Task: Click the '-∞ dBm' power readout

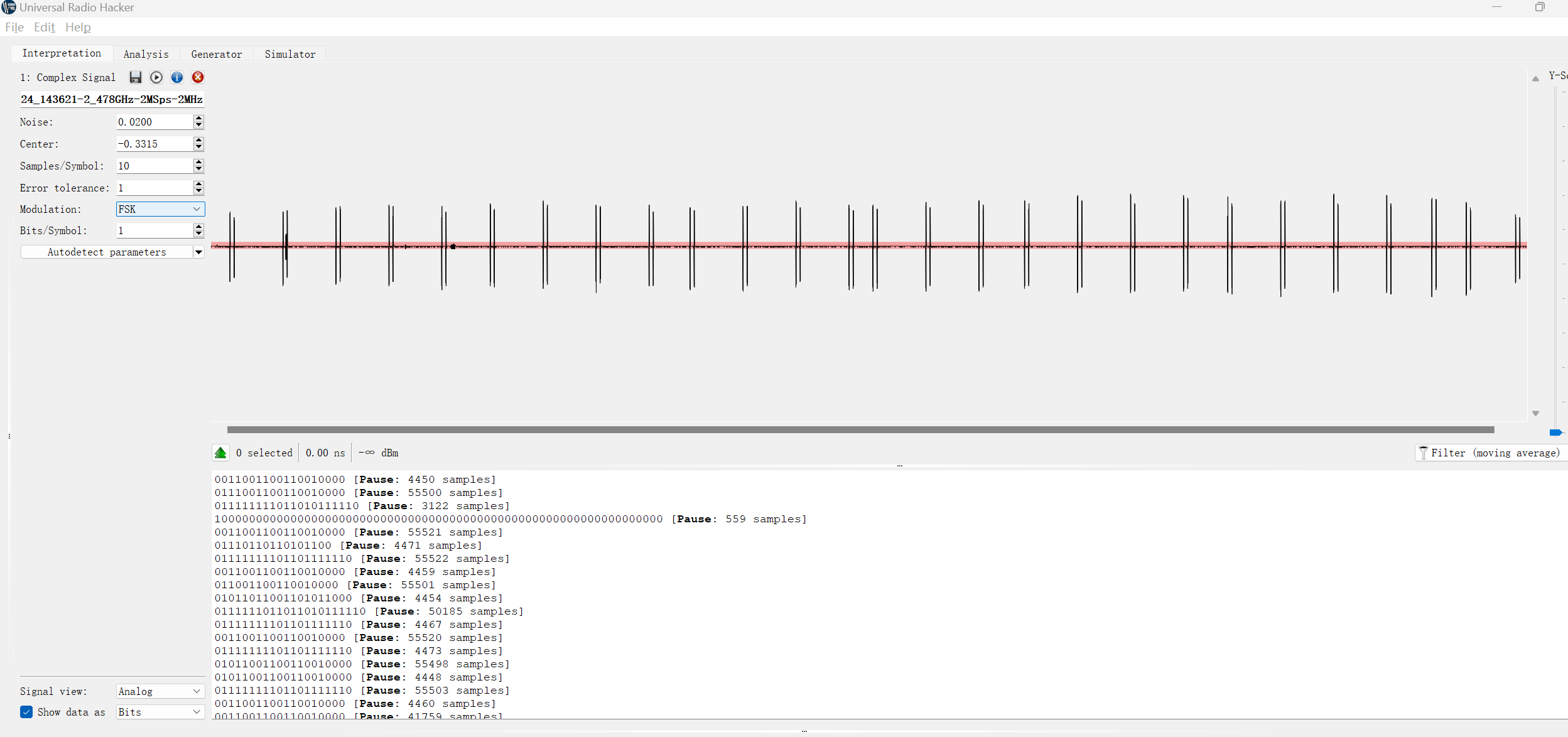Action: [x=378, y=453]
